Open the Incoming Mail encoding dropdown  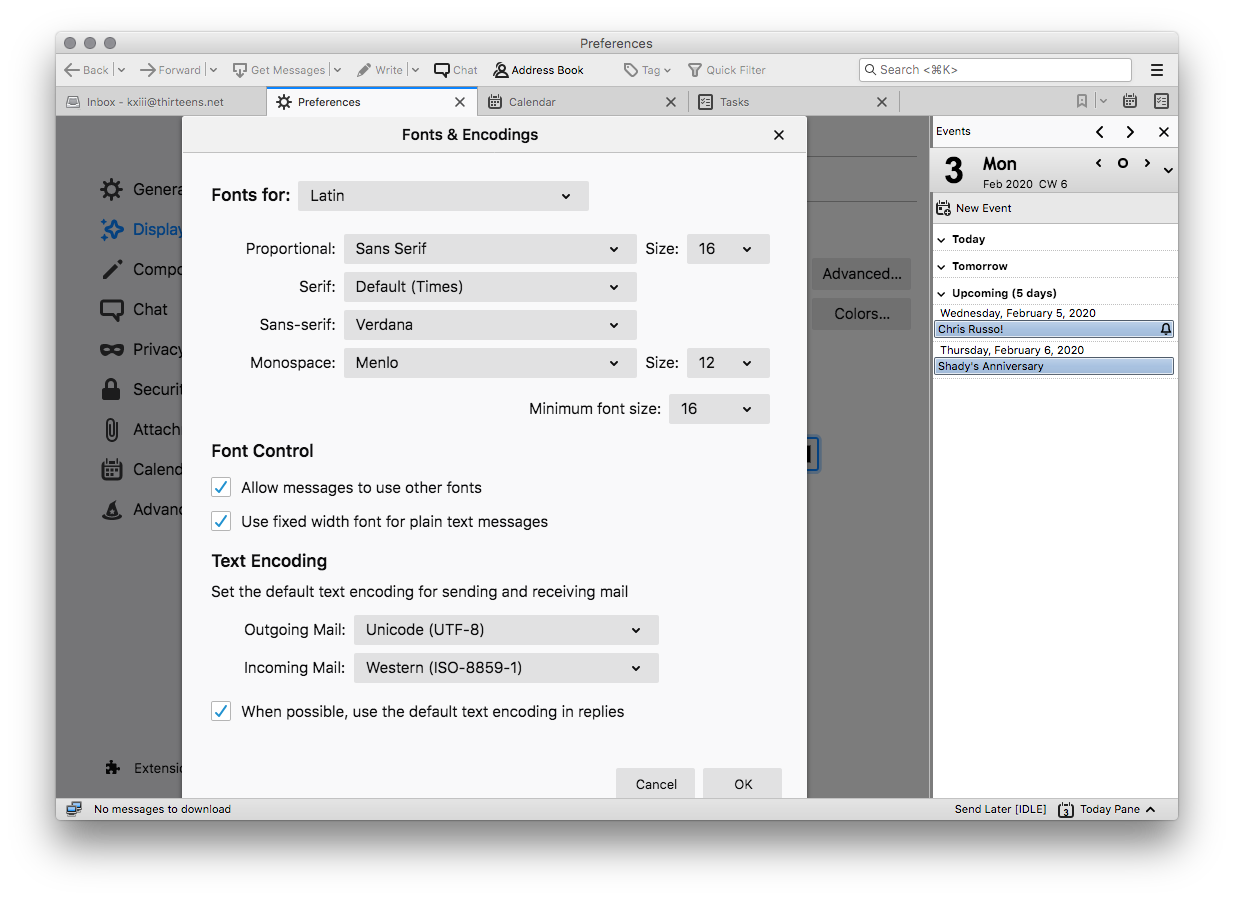tap(506, 668)
